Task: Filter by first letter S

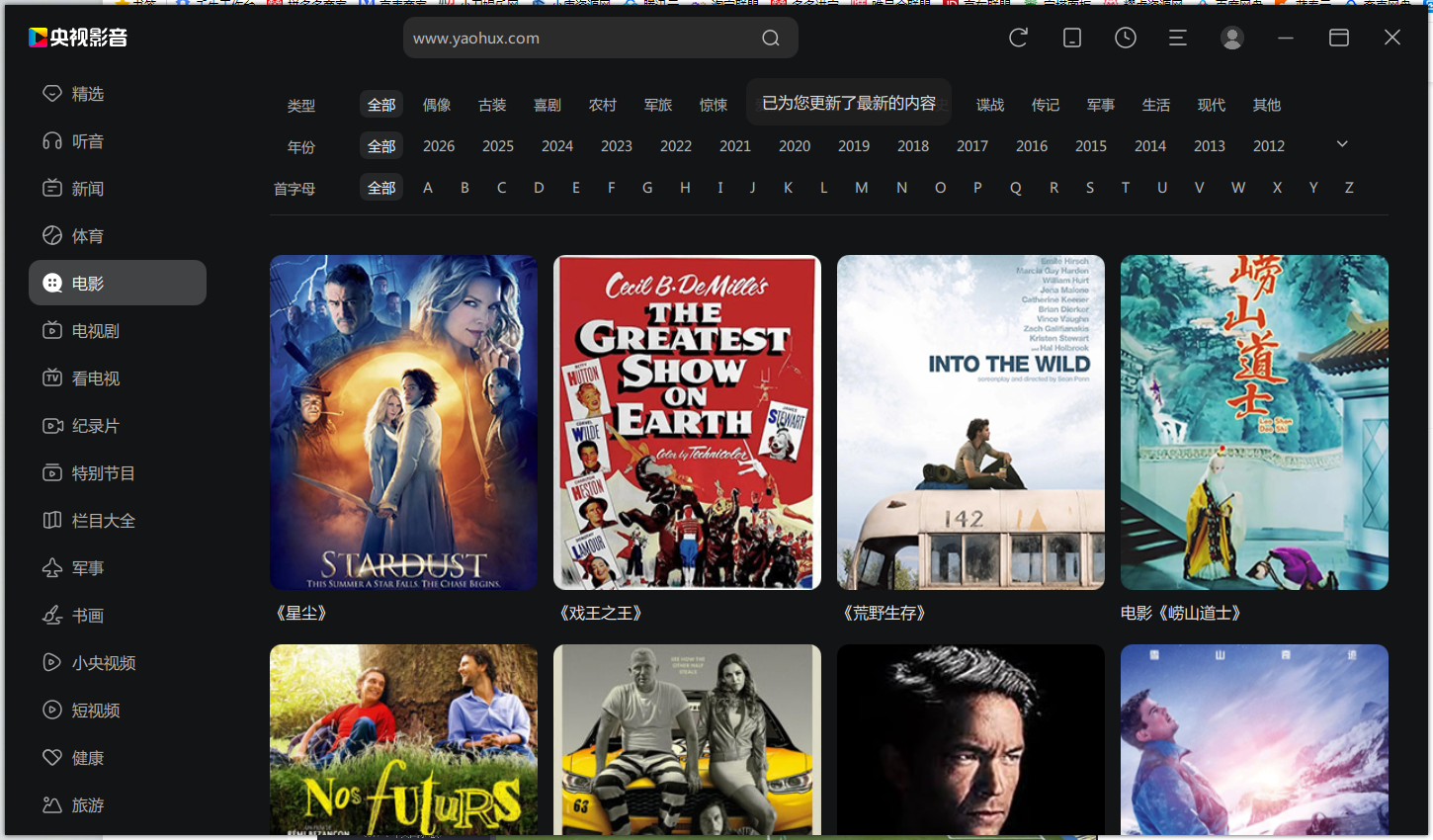Action: click(x=1090, y=188)
